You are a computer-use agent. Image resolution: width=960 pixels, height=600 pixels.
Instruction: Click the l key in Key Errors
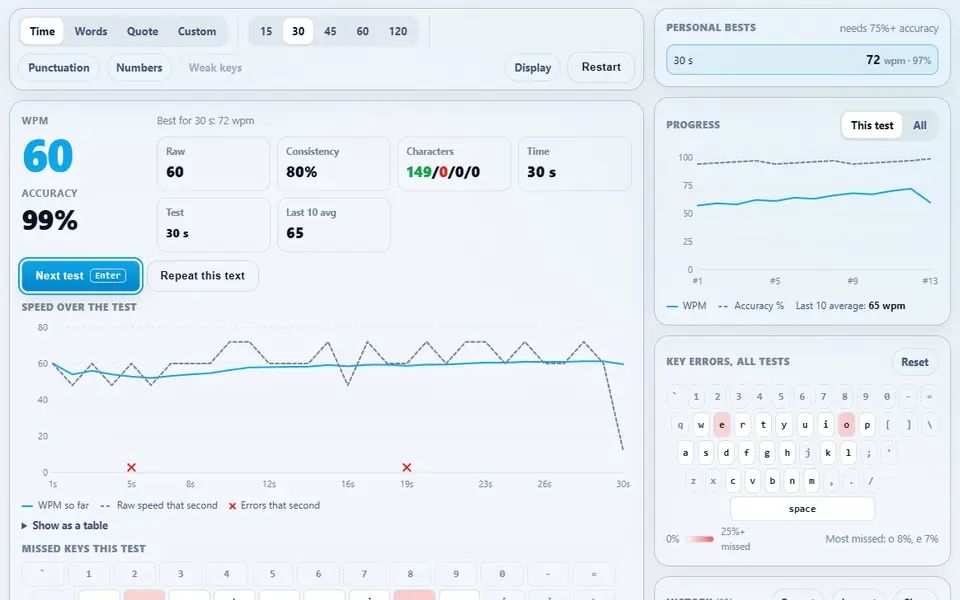848,452
